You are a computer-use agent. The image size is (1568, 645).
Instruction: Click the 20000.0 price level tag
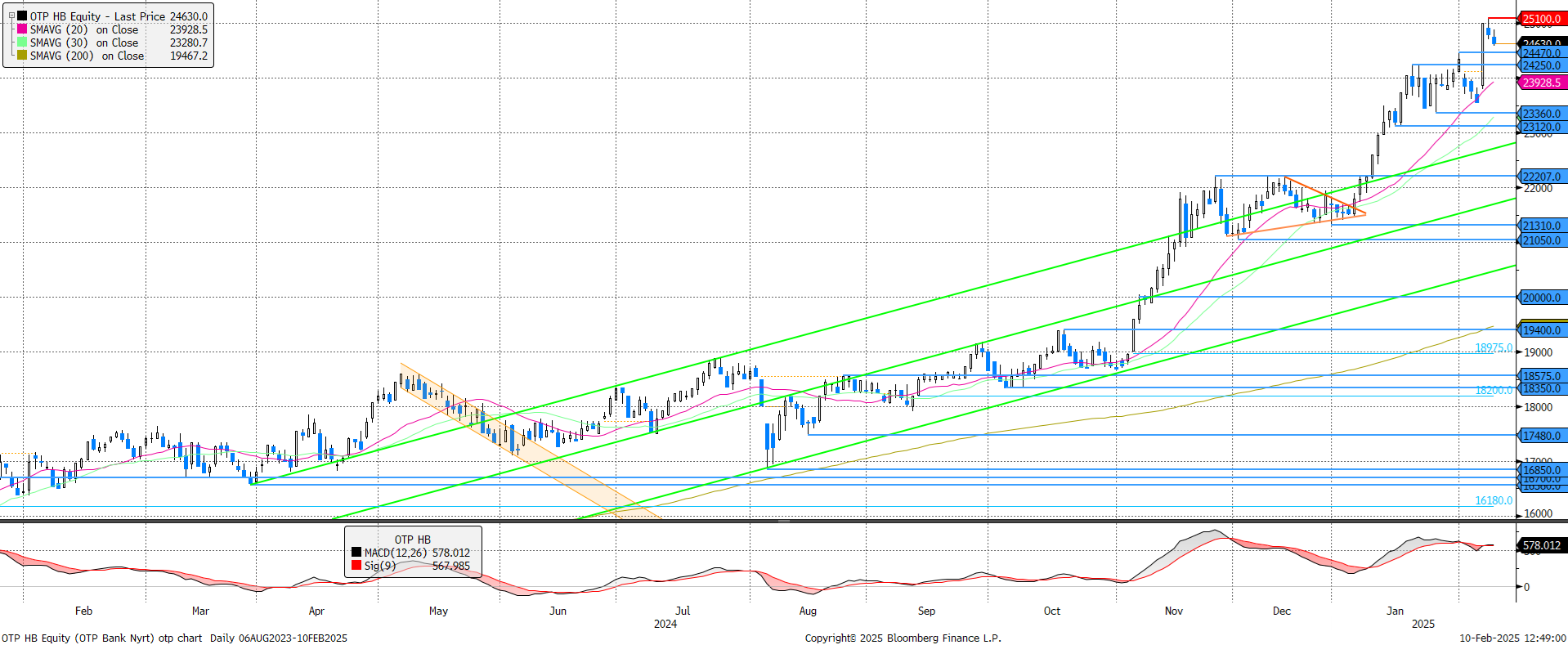point(1541,298)
